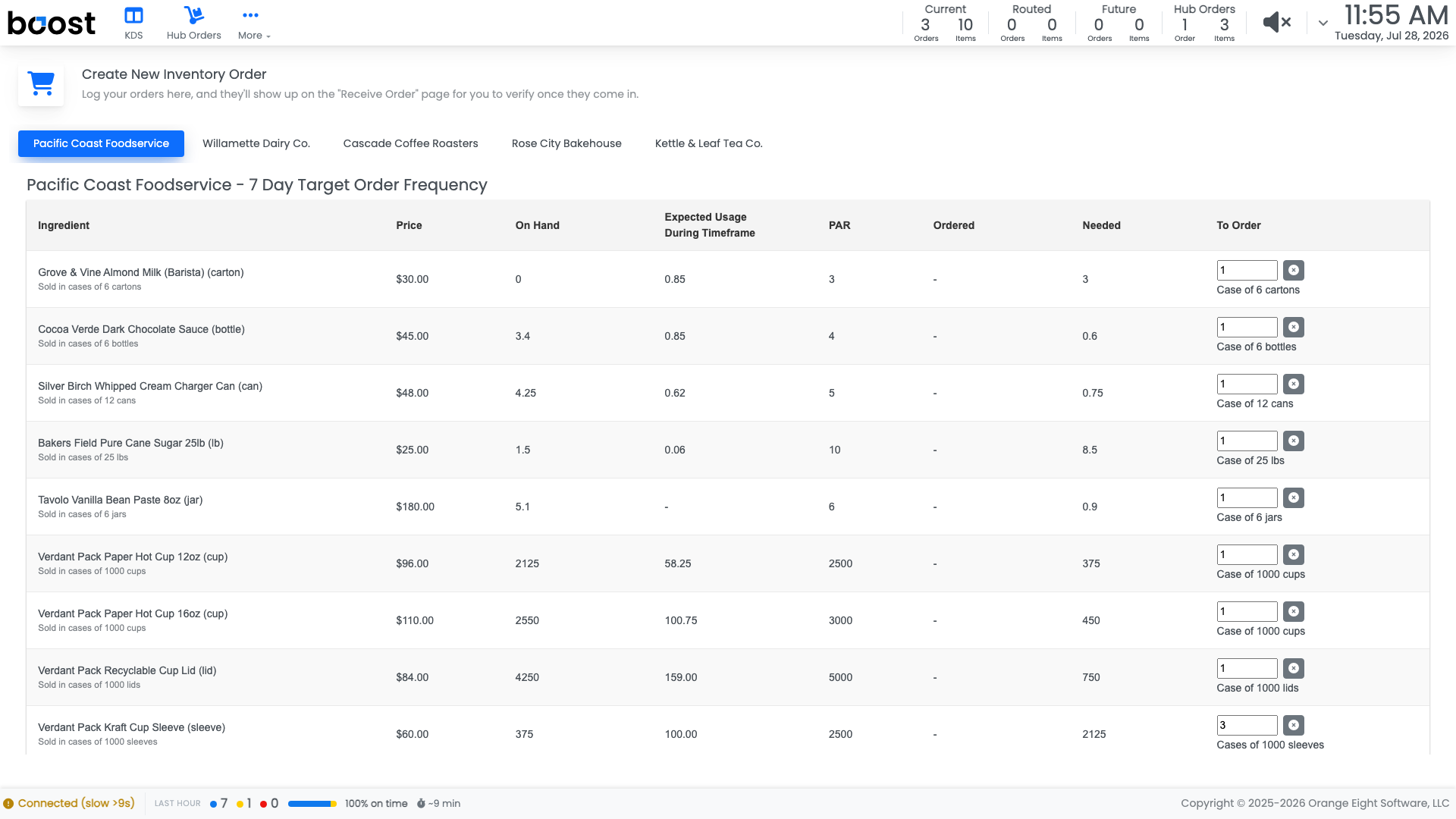Open the Rose City Bakehouse tab
Screen dimensions: 1456x819
click(x=566, y=143)
